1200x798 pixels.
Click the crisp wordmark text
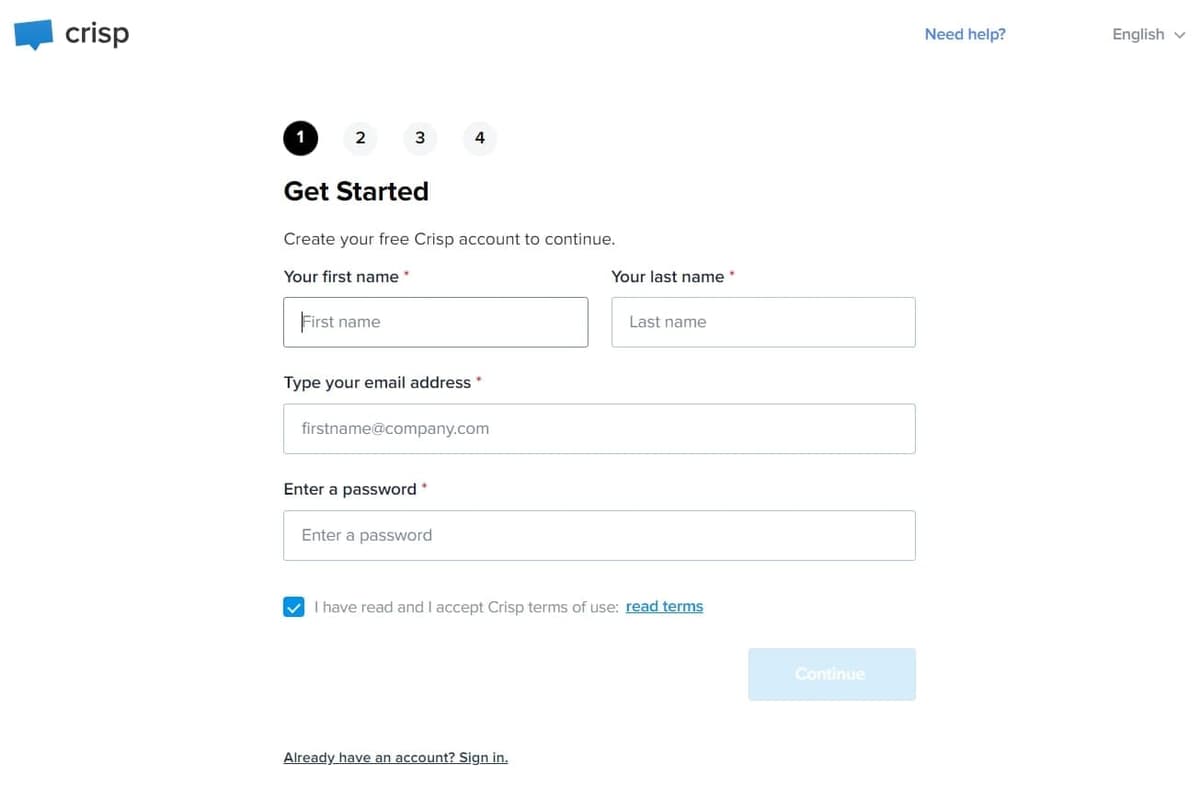click(97, 34)
